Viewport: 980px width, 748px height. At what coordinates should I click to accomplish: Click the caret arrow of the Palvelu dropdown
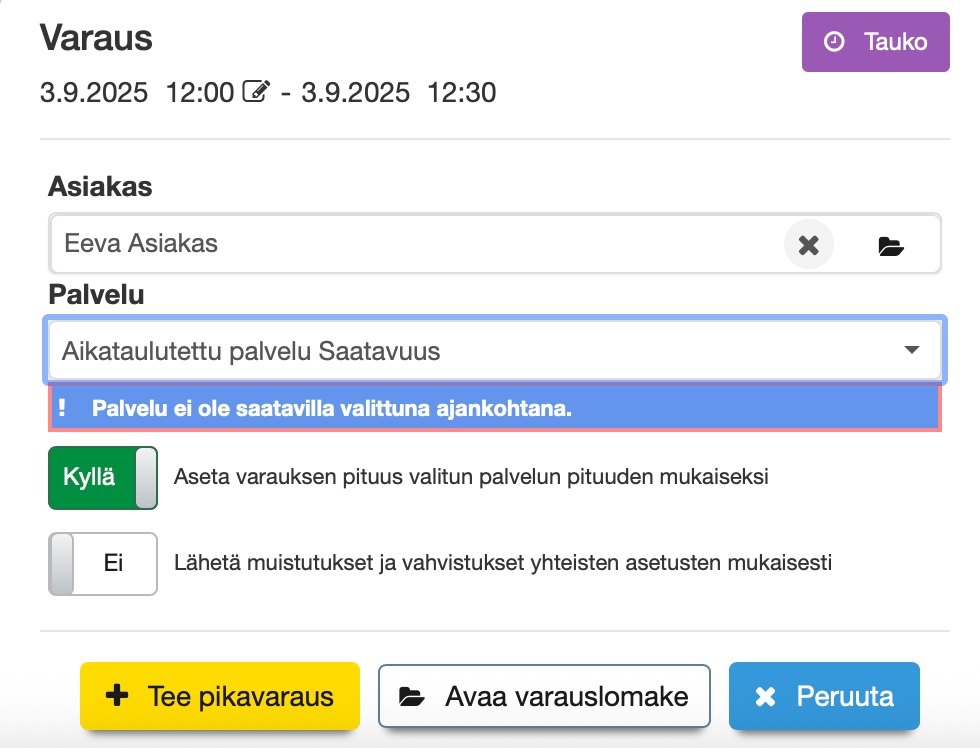click(911, 350)
